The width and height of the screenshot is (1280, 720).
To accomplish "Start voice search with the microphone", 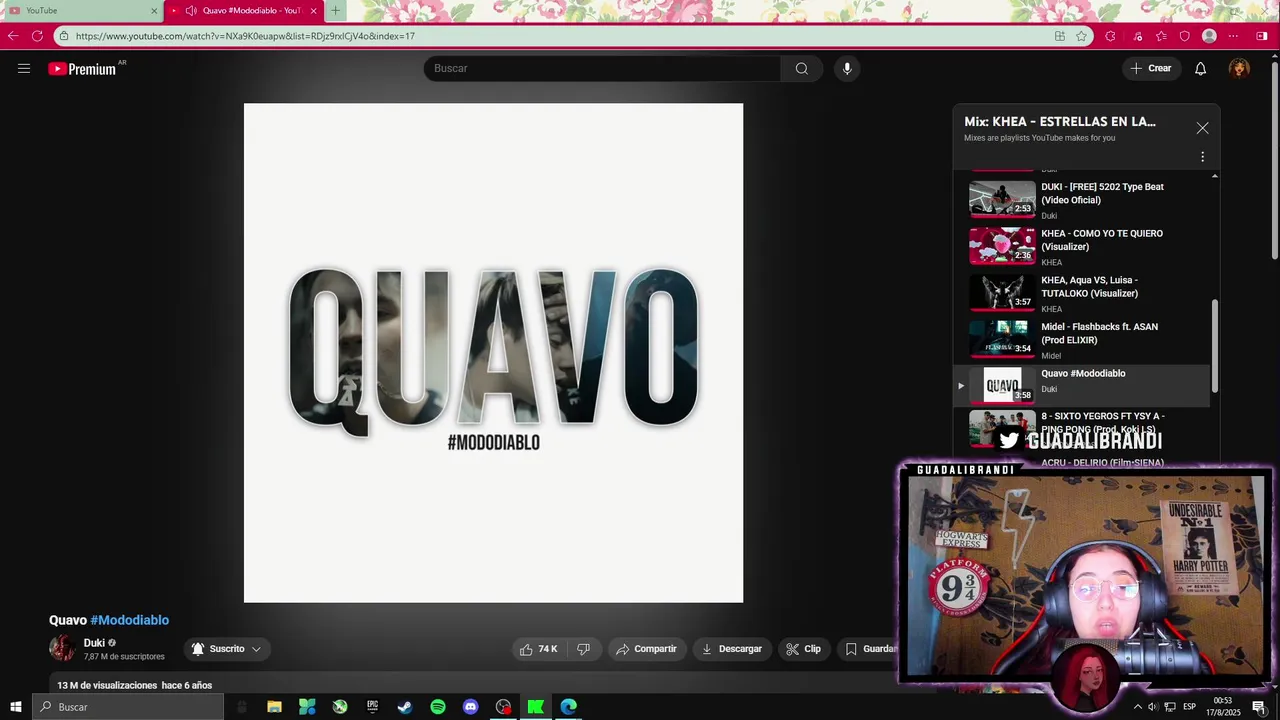I will 847,68.
